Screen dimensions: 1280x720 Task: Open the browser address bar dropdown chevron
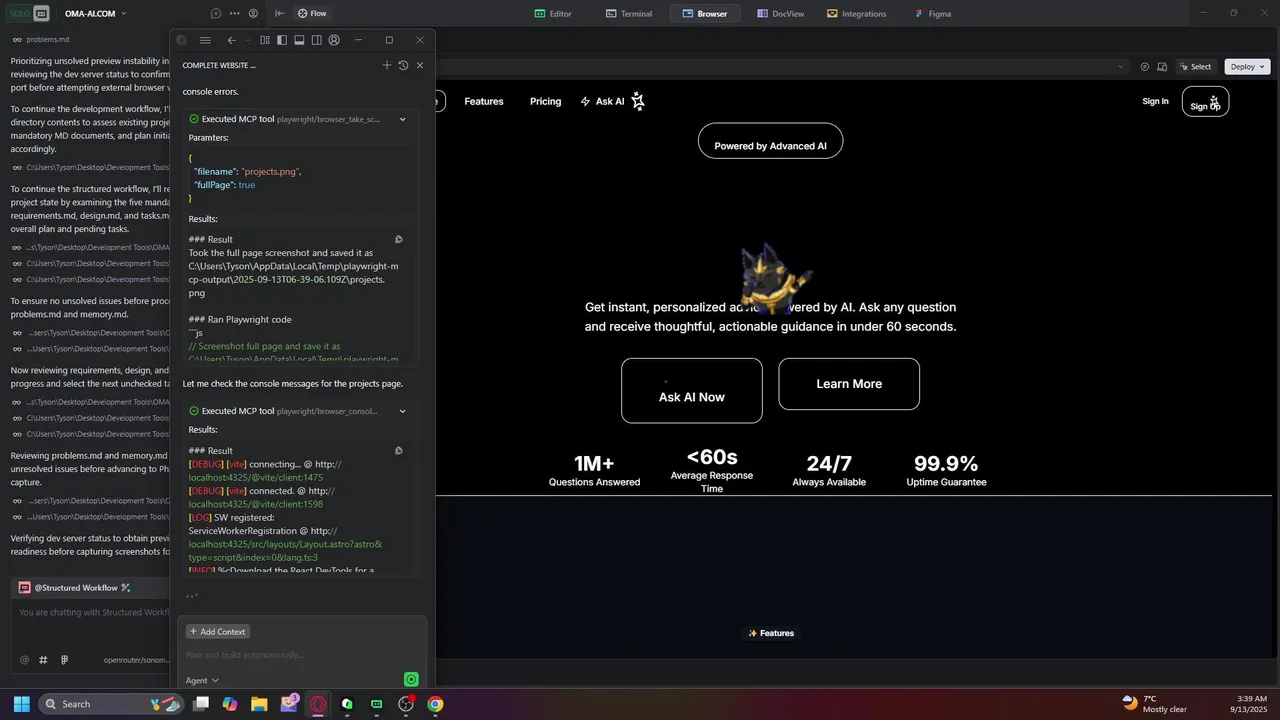(x=1121, y=67)
